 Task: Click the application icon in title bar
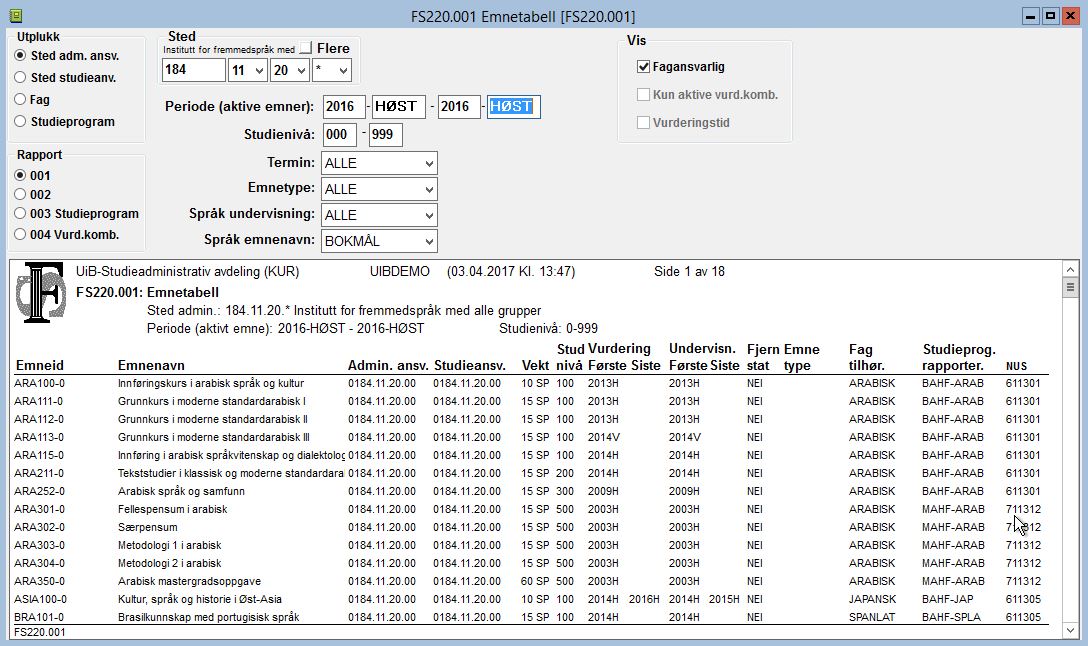[x=15, y=15]
